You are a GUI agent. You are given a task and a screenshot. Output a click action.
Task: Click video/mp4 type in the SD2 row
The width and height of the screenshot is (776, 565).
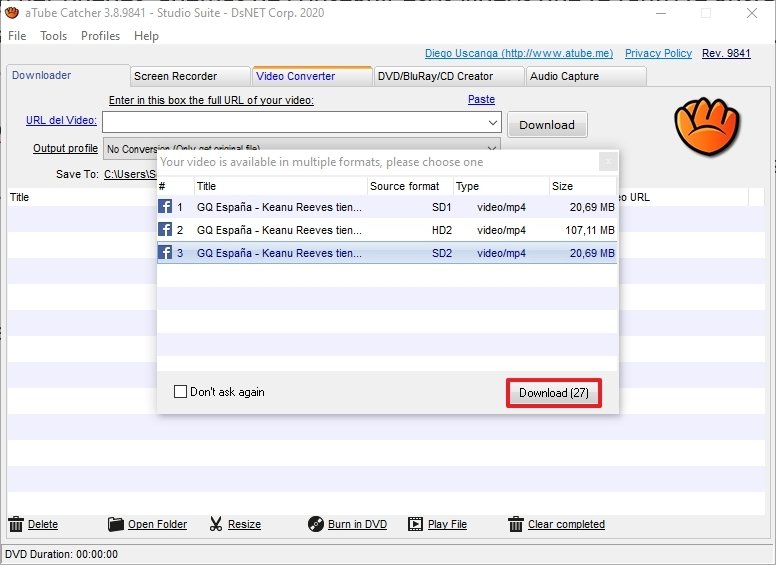point(501,253)
